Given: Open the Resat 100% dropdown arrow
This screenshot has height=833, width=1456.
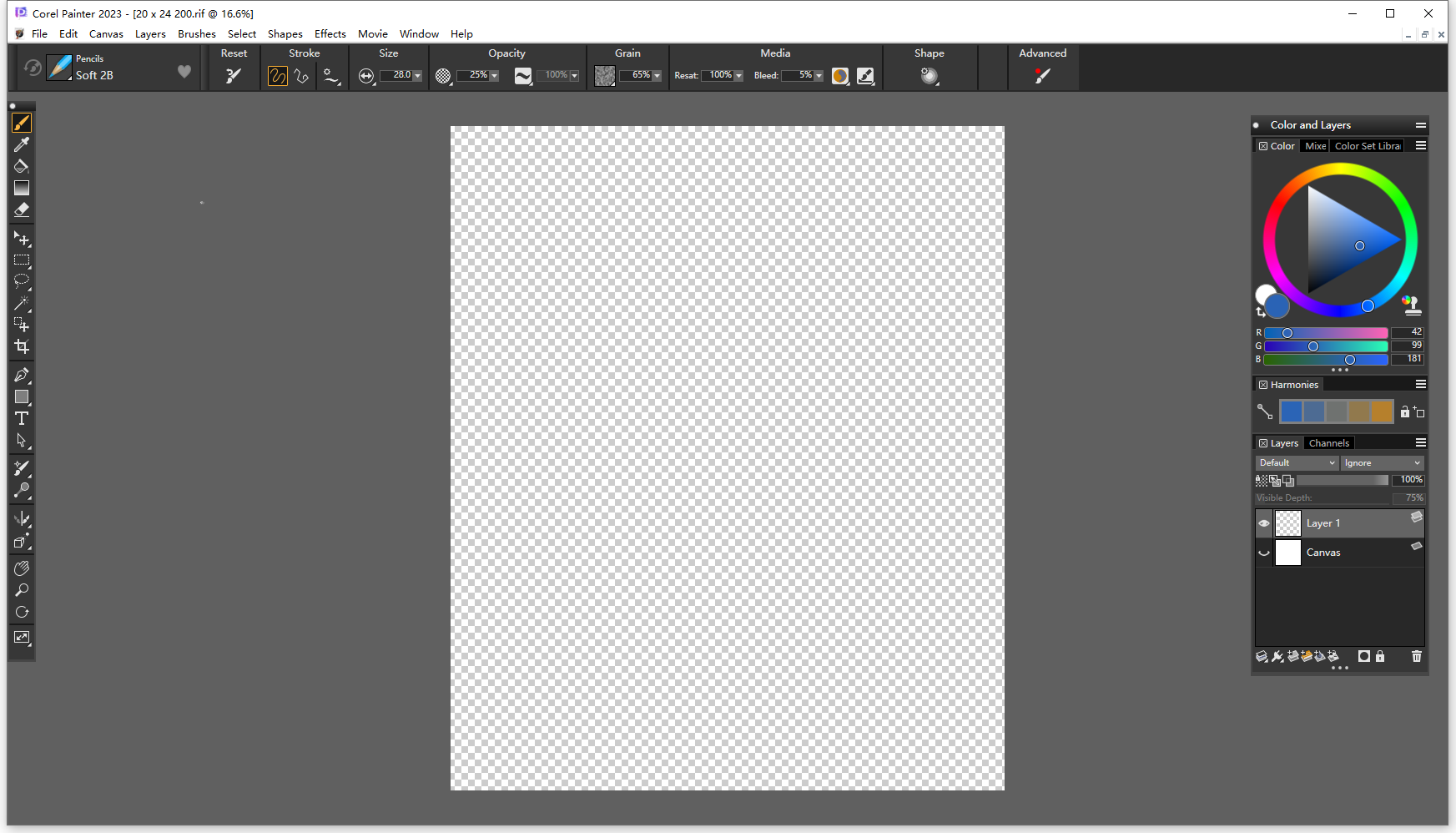Looking at the screenshot, I should [x=738, y=75].
